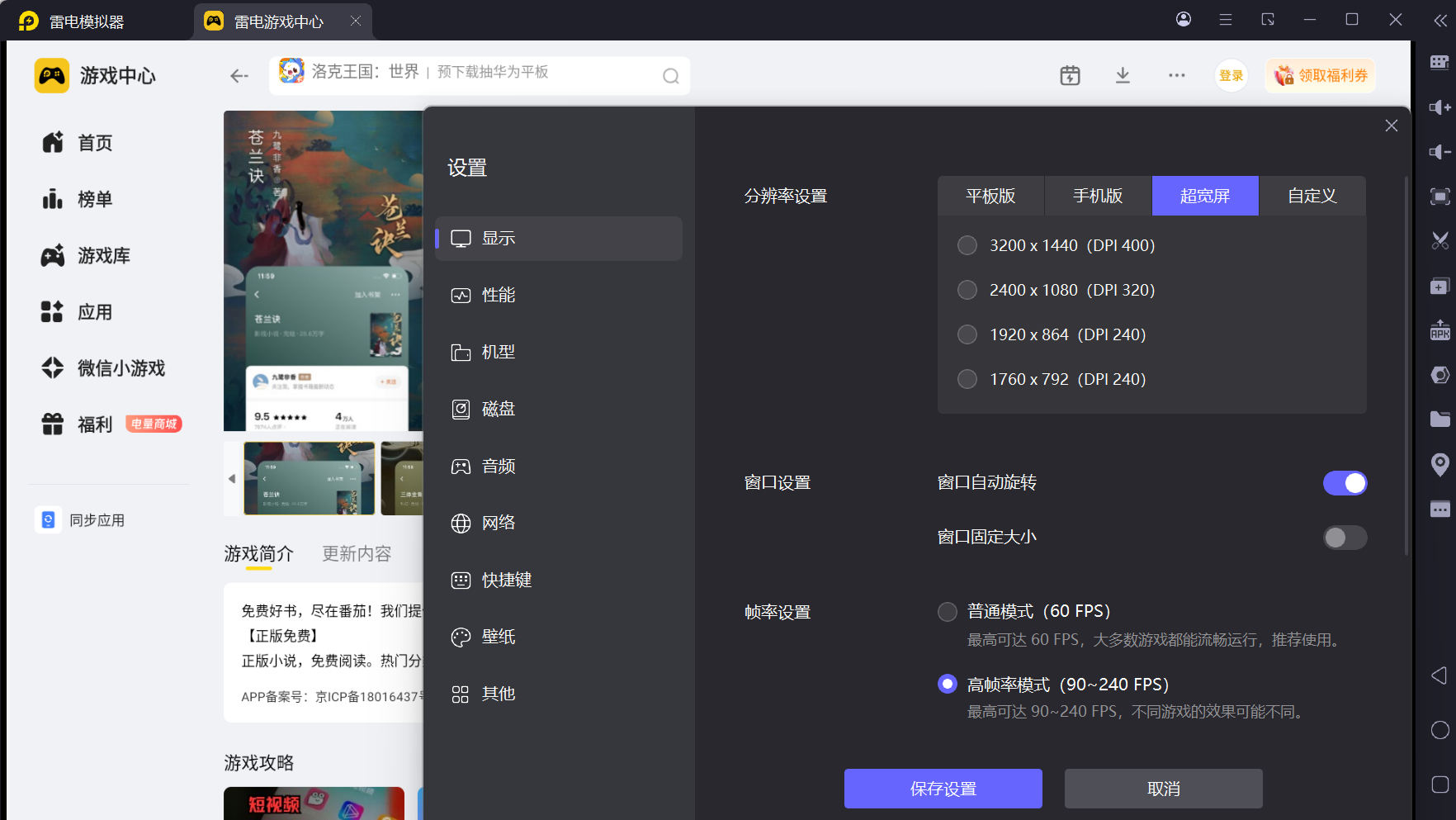Collapse the right sidebar with double chevron

[1439, 21]
